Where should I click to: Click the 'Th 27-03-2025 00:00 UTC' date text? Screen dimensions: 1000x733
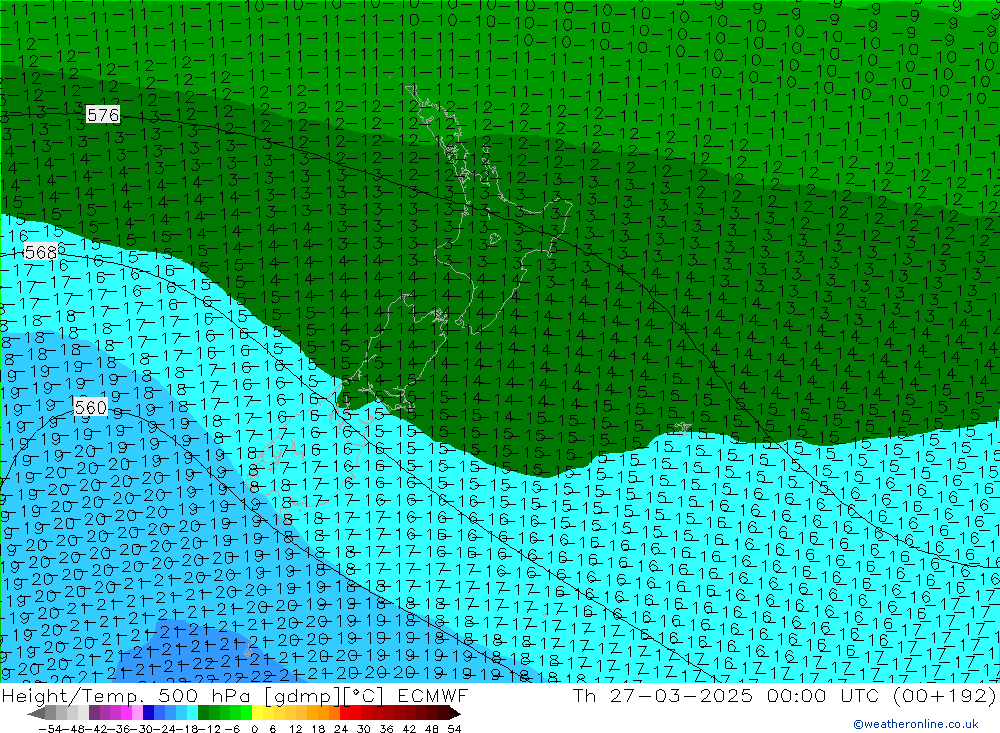click(x=727, y=696)
